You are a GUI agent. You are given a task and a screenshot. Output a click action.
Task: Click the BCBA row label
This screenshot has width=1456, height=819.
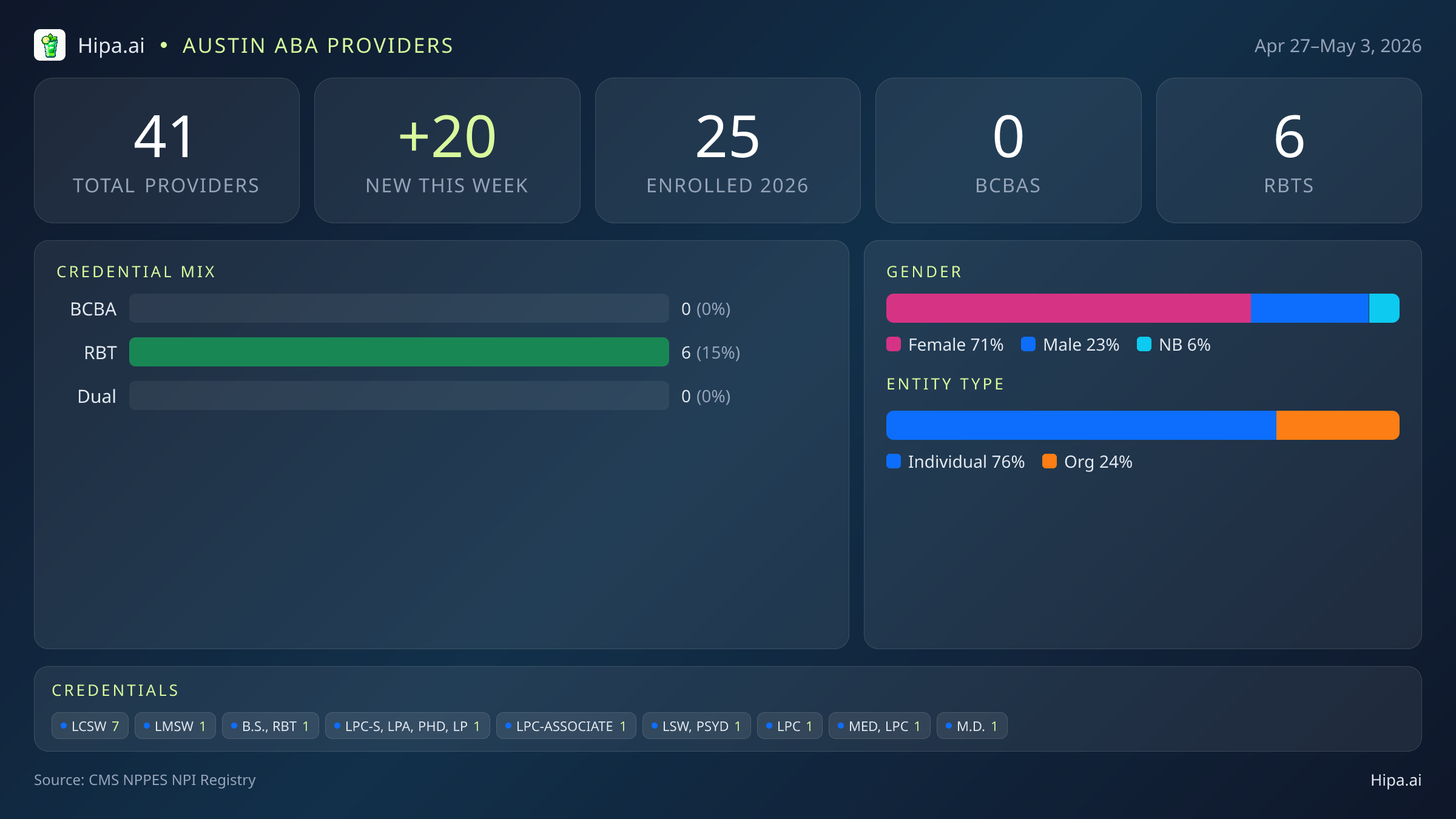click(x=93, y=309)
